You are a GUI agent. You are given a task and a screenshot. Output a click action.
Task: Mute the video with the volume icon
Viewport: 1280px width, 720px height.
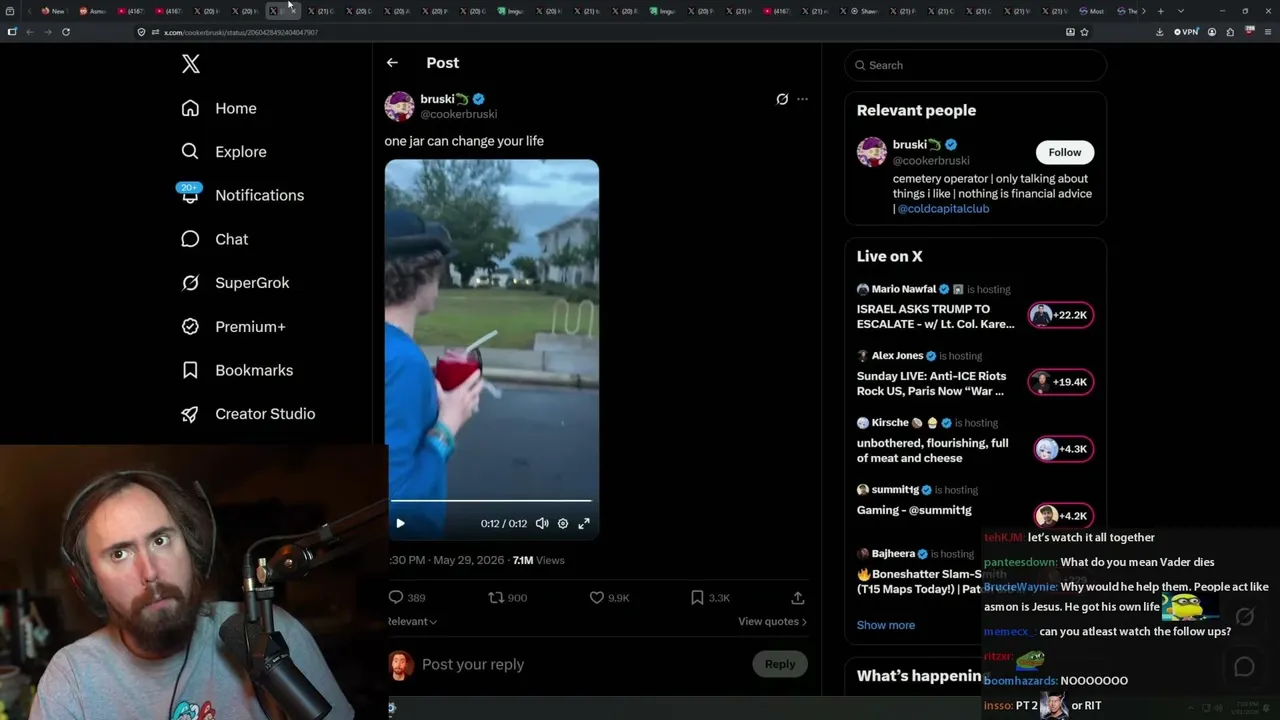point(542,523)
